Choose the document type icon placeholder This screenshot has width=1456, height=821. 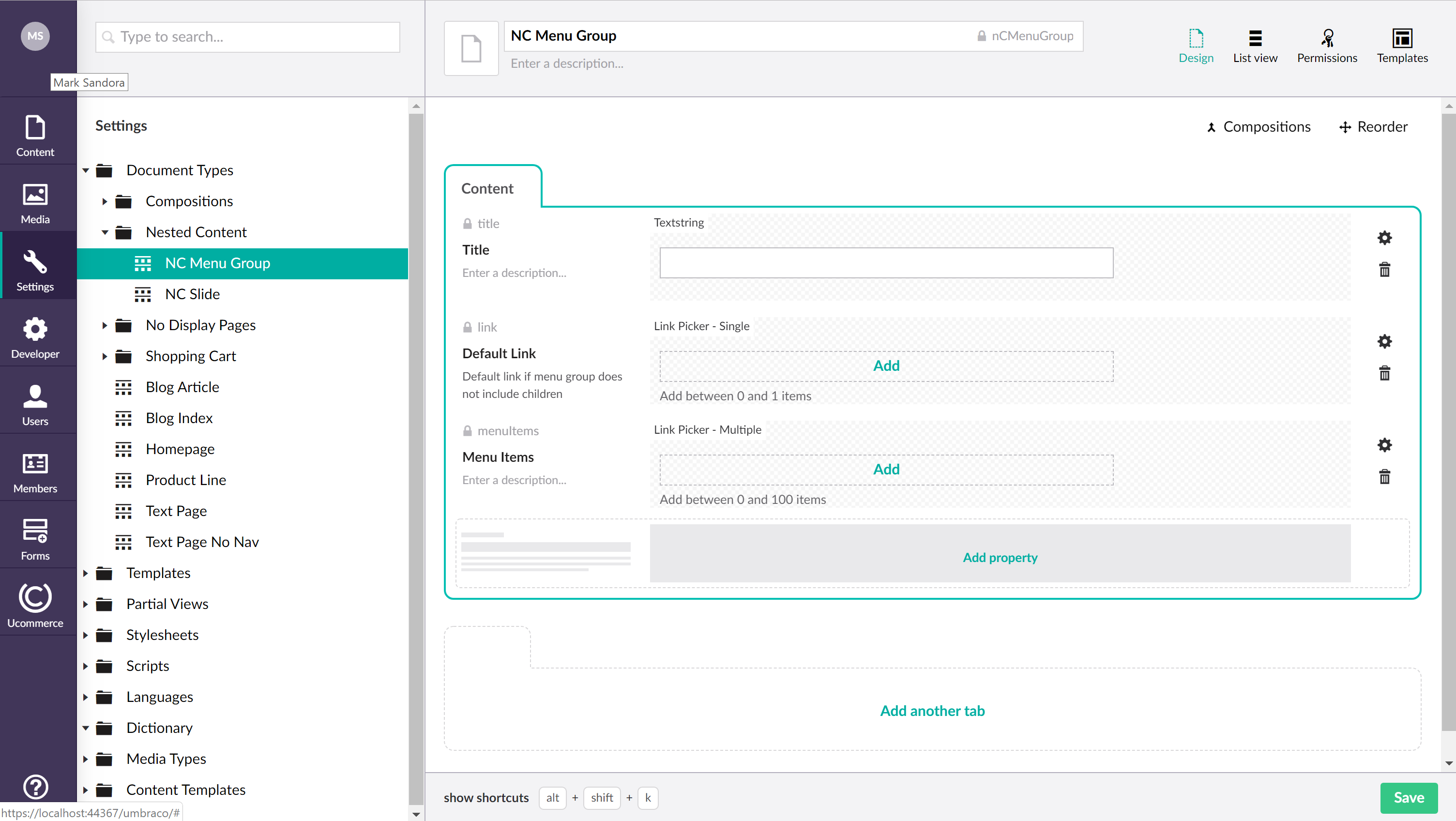471,48
